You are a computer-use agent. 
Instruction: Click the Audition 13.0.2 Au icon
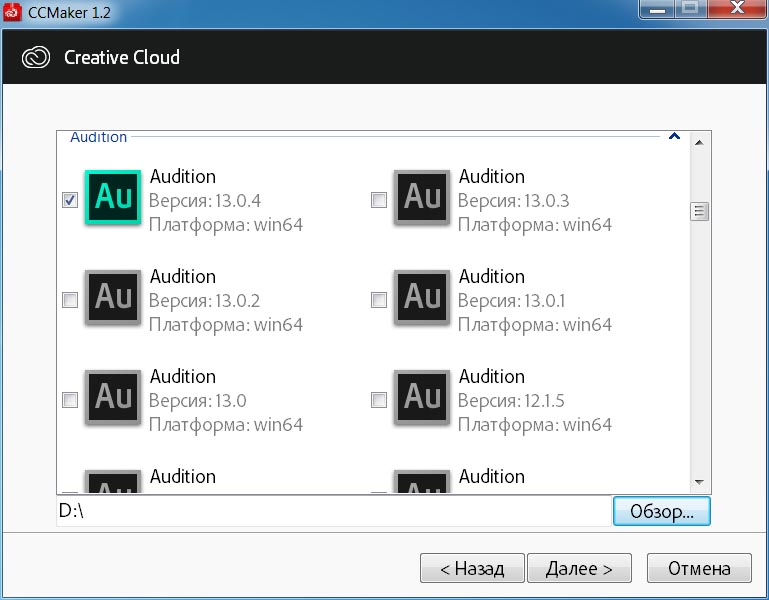(x=113, y=297)
